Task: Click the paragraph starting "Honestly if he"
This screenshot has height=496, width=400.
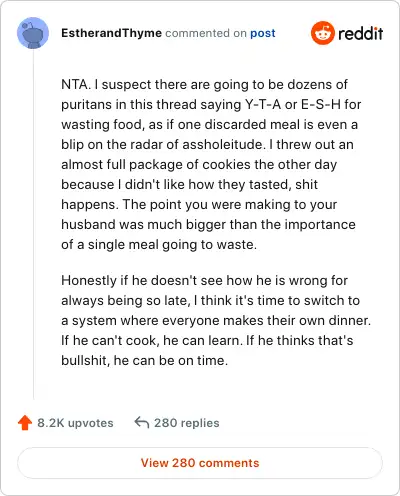Action: (x=216, y=320)
